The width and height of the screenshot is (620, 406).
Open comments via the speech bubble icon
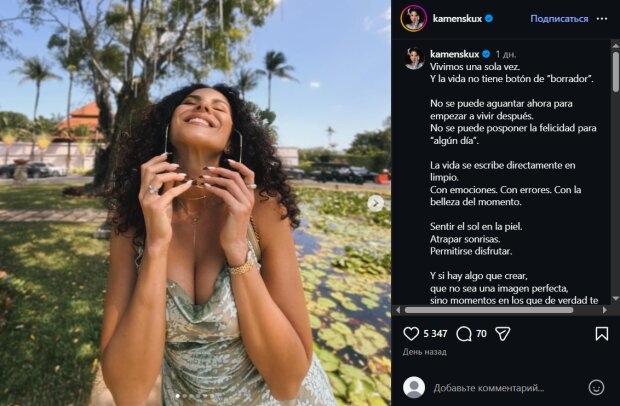point(464,334)
